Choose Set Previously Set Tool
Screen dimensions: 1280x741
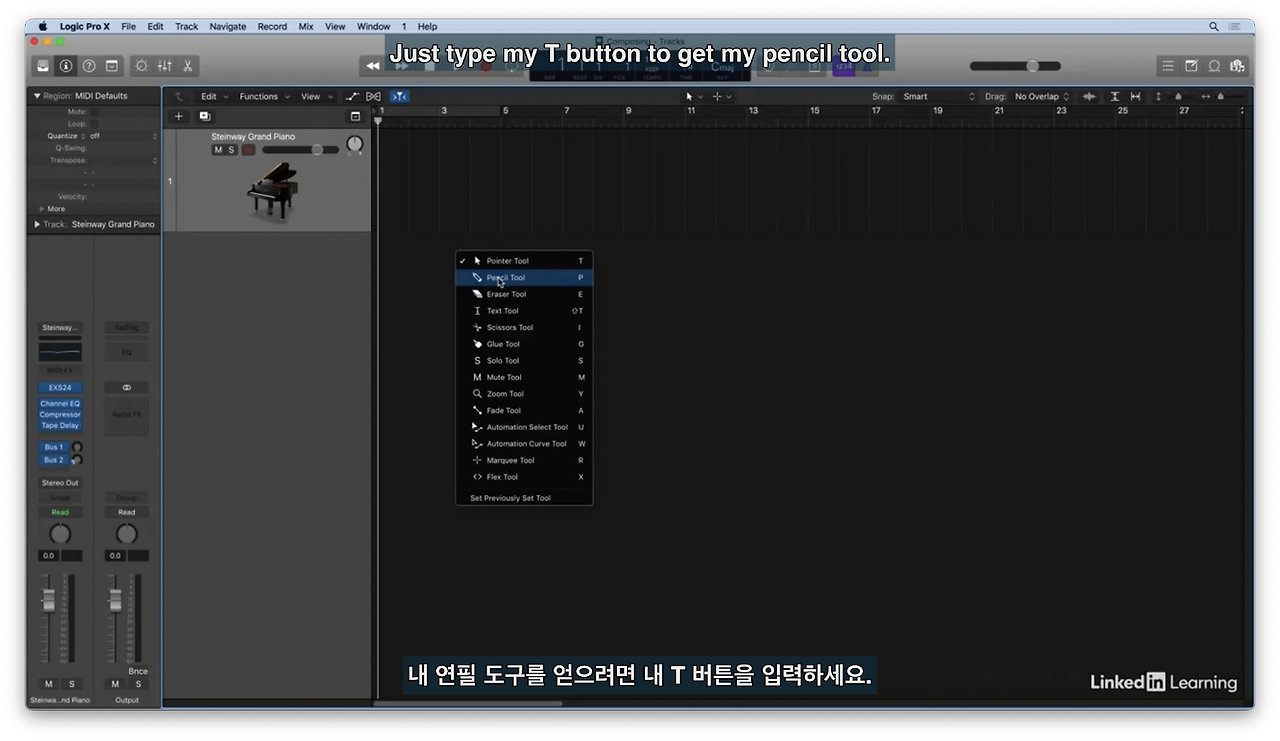[x=524, y=498]
